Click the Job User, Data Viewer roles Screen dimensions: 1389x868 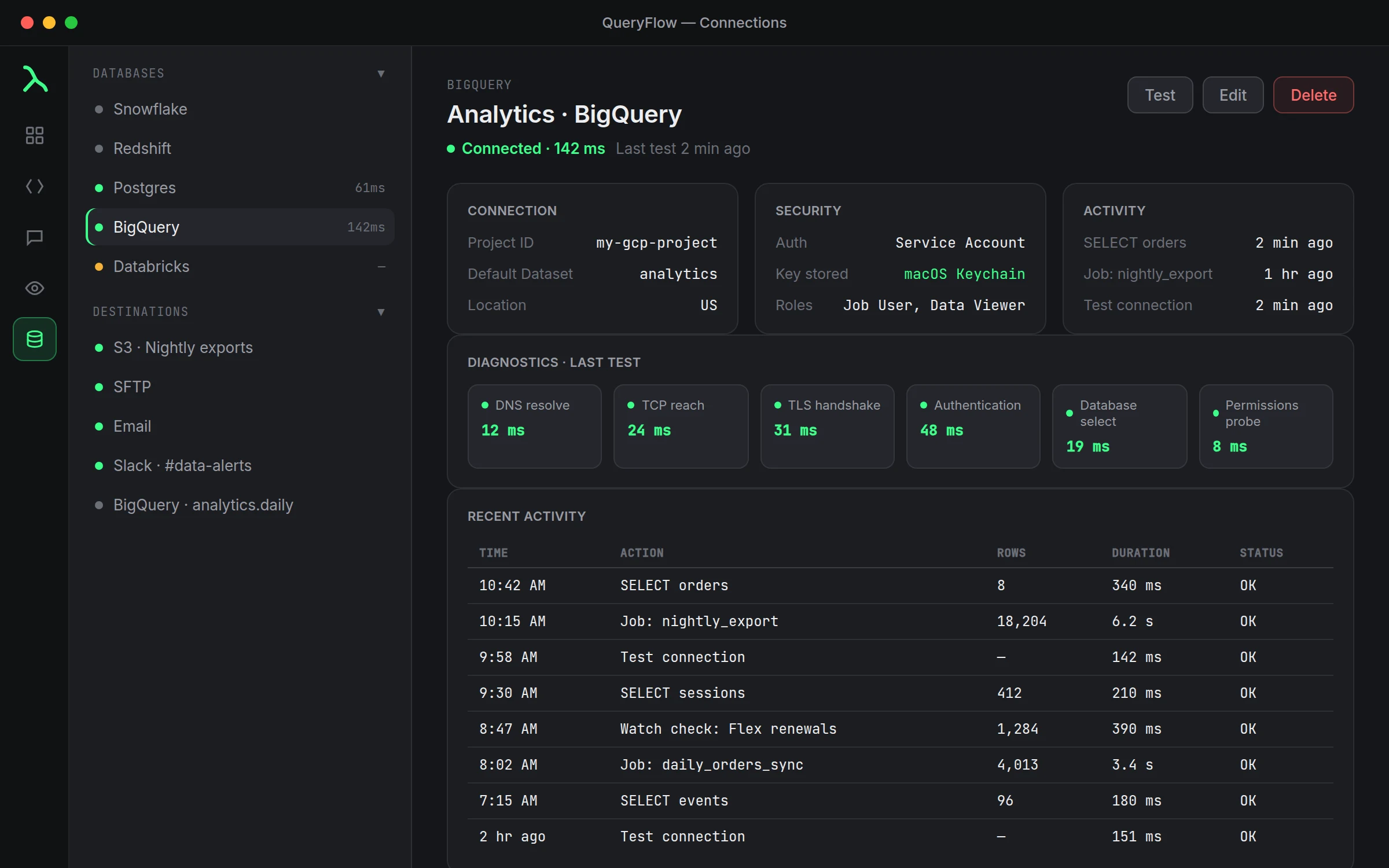(x=934, y=305)
